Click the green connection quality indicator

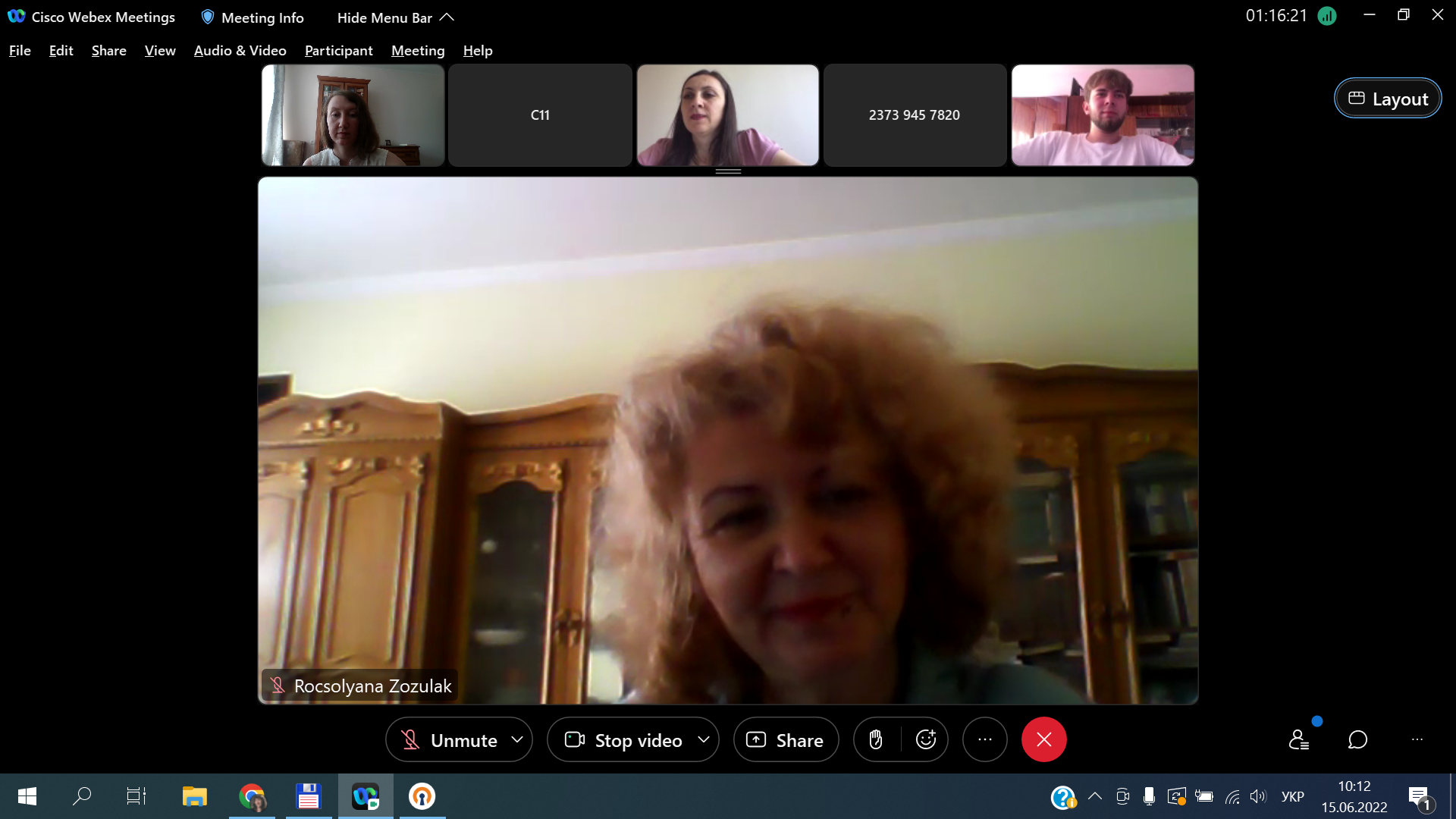point(1326,16)
